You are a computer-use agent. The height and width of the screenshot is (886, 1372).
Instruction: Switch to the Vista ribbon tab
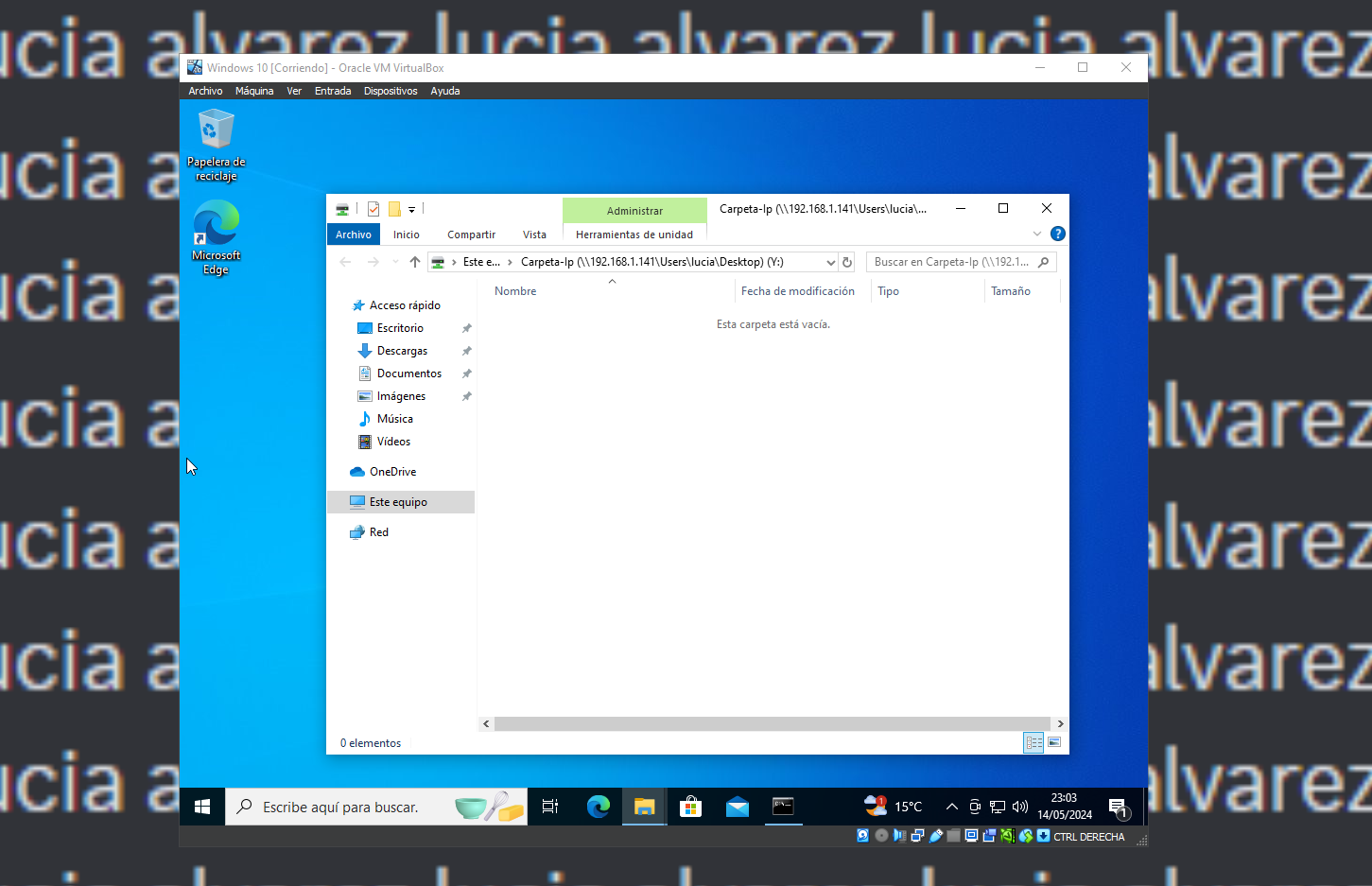pos(534,234)
